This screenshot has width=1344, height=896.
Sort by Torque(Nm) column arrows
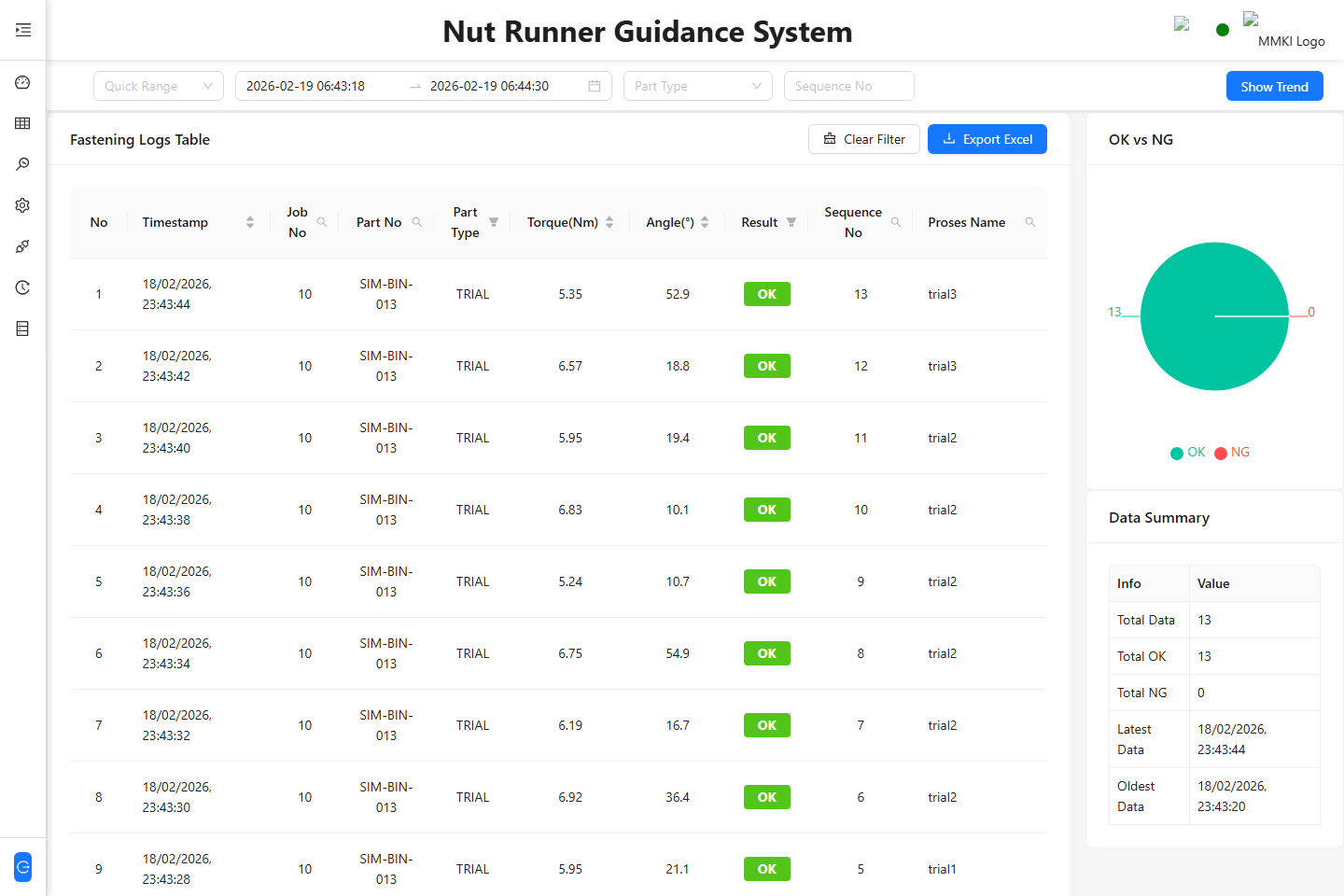tap(609, 222)
